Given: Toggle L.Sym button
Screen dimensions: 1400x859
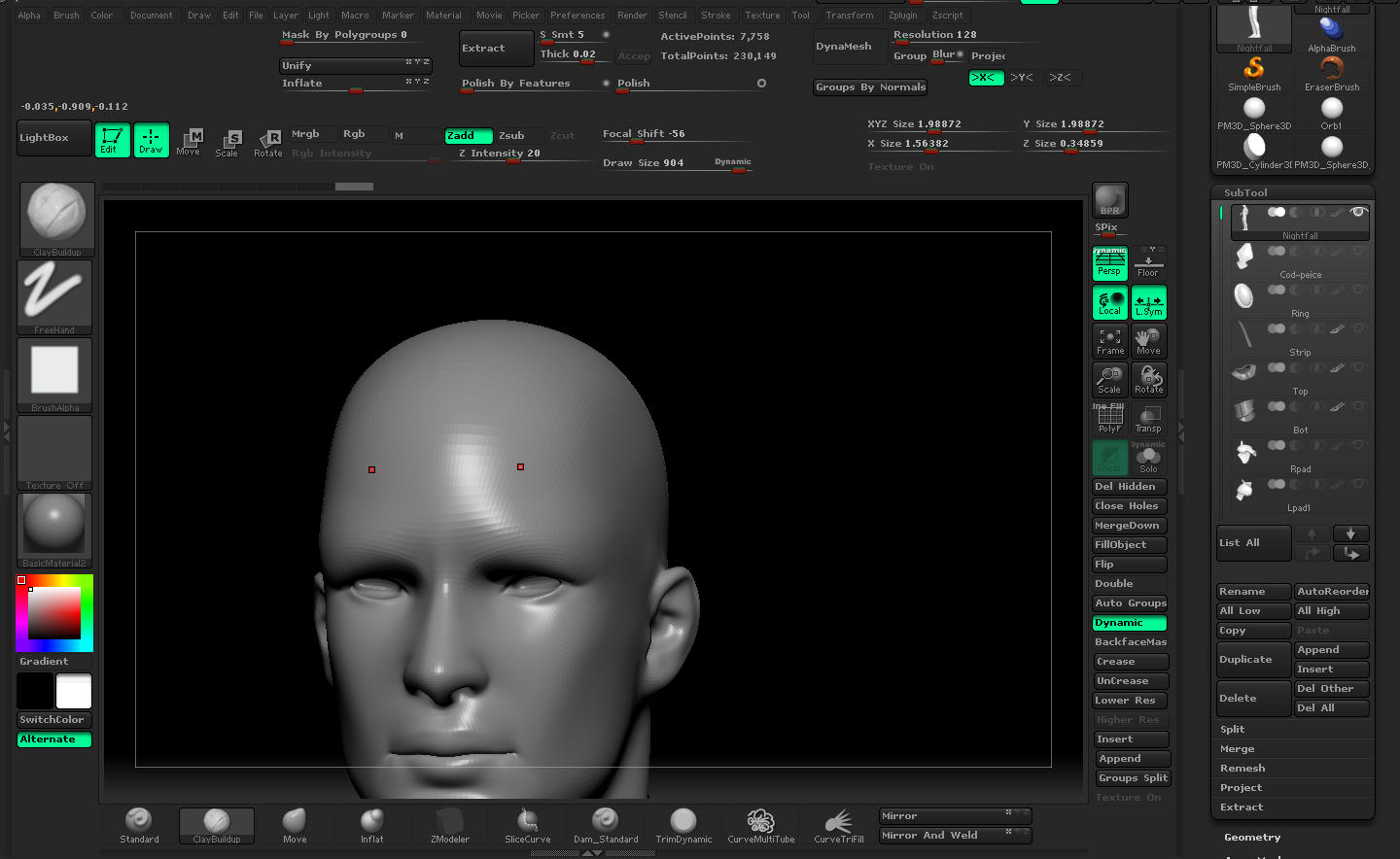Looking at the screenshot, I should pyautogui.click(x=1148, y=302).
